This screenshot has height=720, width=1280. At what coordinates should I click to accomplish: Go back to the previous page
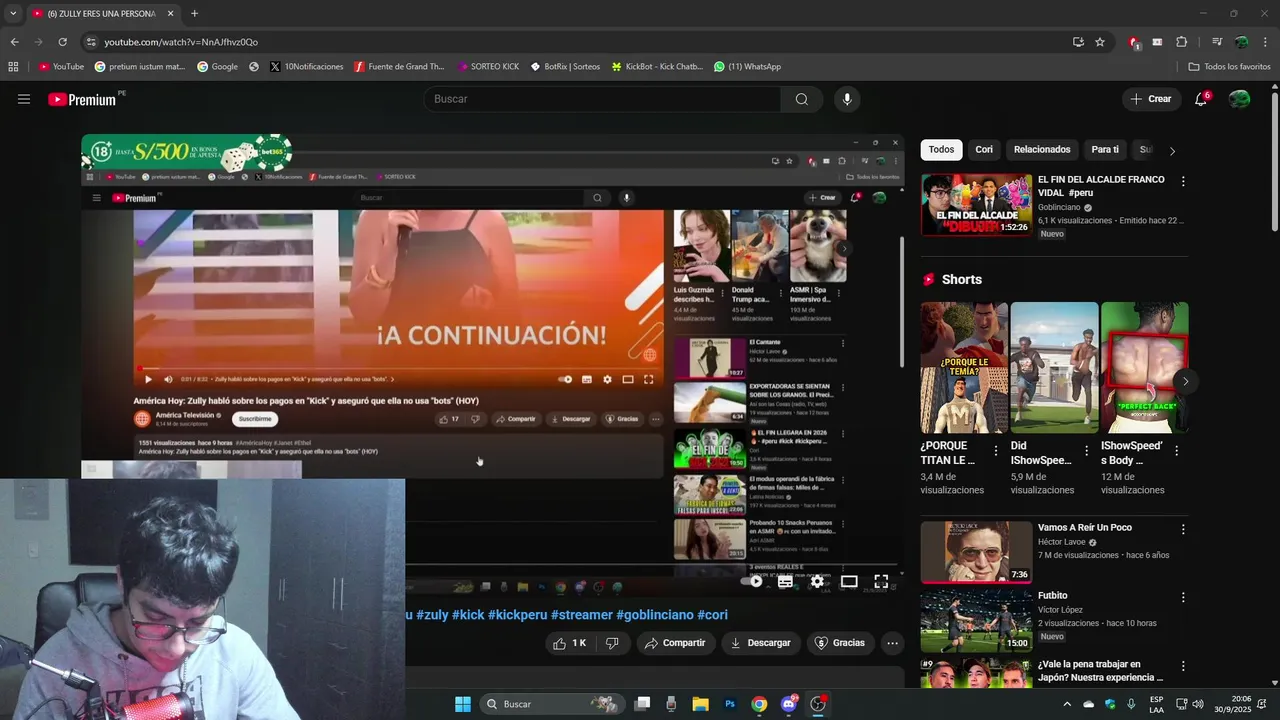pos(14,42)
